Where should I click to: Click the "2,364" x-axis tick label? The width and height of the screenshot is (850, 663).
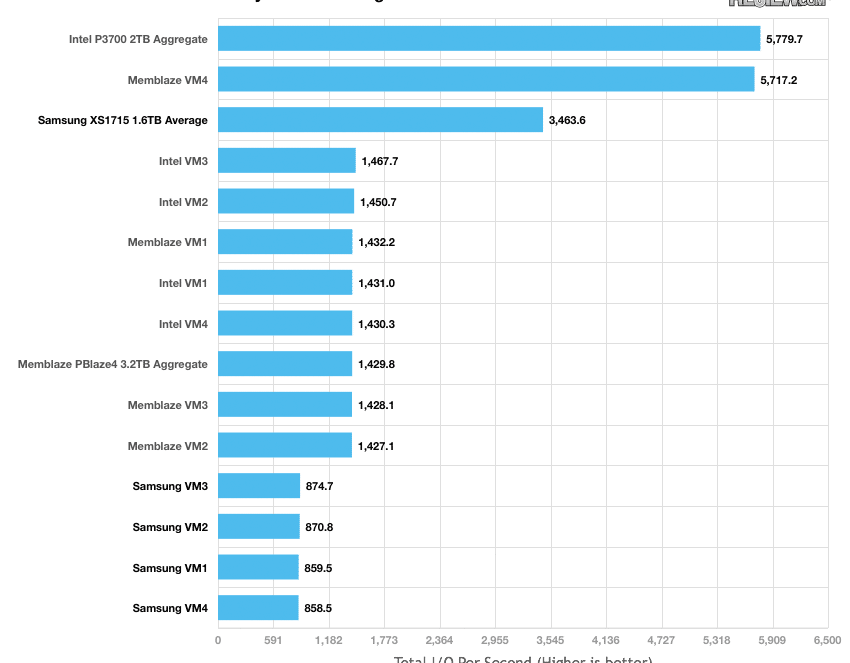[x=440, y=640]
